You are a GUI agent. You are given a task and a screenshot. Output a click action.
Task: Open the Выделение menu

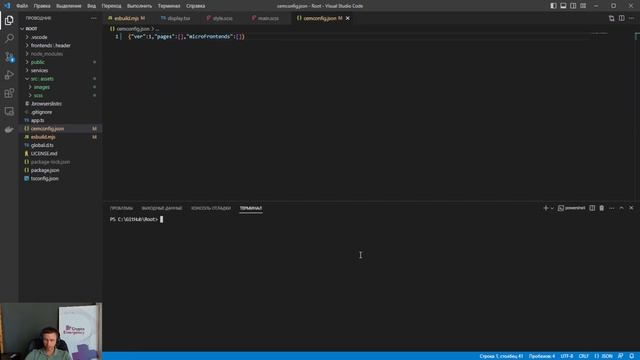click(x=69, y=6)
